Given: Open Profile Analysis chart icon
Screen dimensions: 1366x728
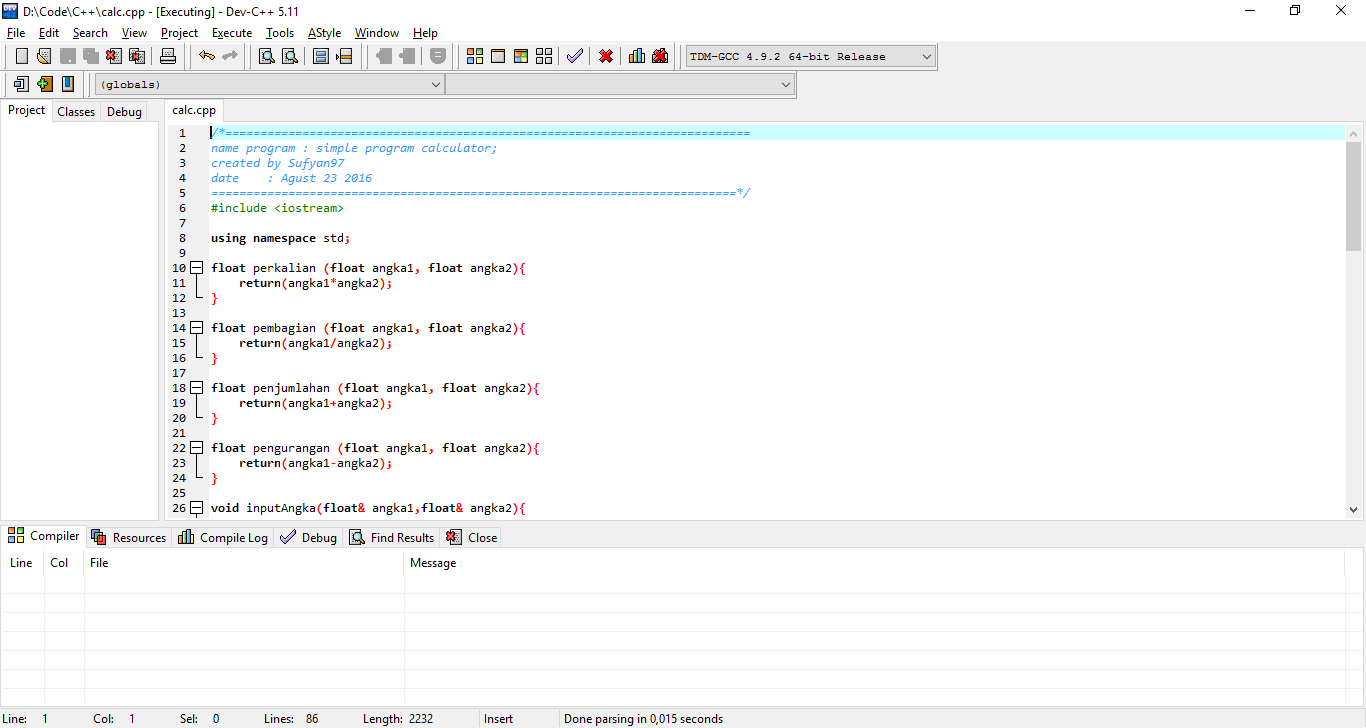Looking at the screenshot, I should (x=637, y=56).
